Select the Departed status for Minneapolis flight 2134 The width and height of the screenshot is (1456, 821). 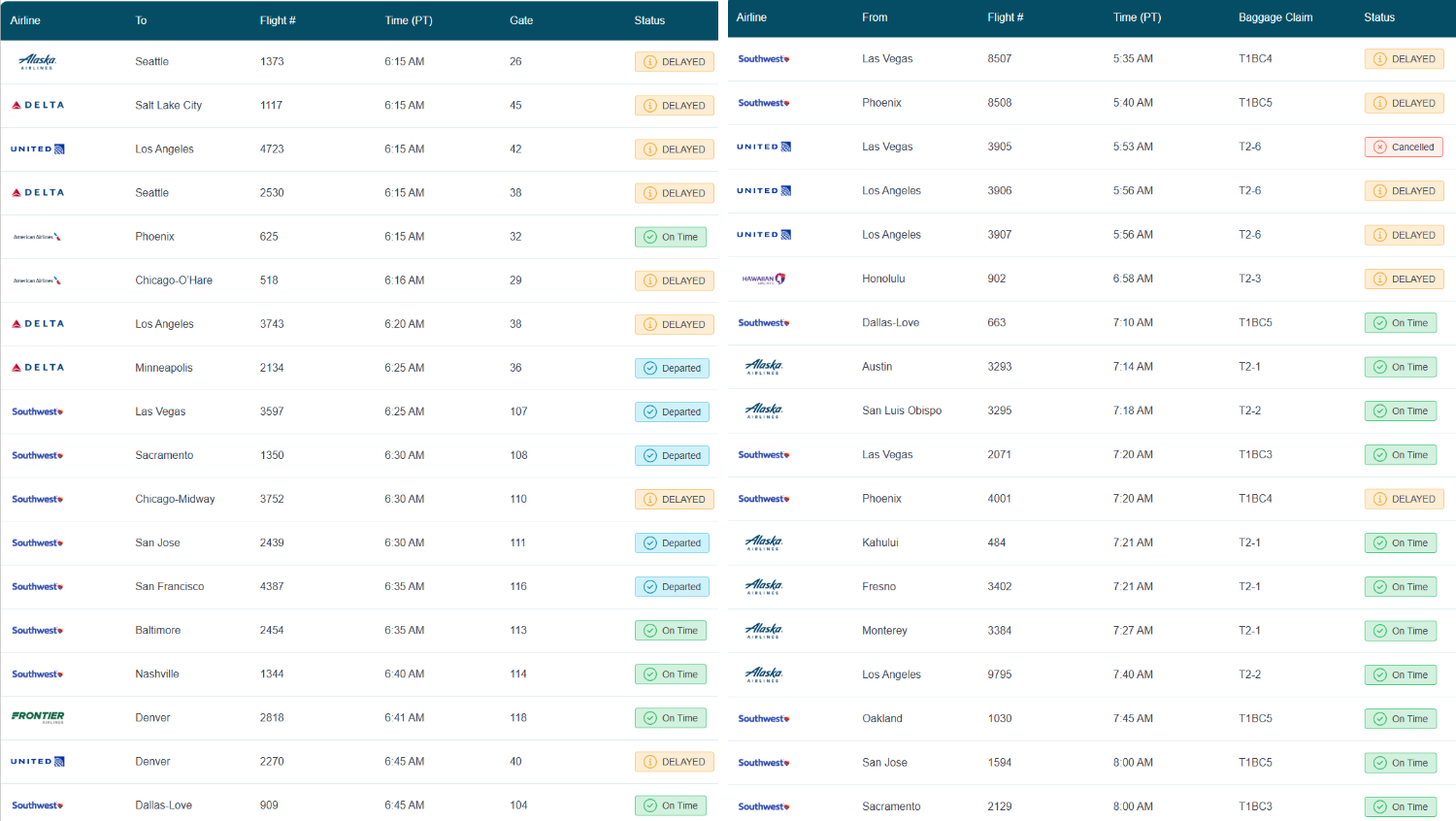pos(672,368)
